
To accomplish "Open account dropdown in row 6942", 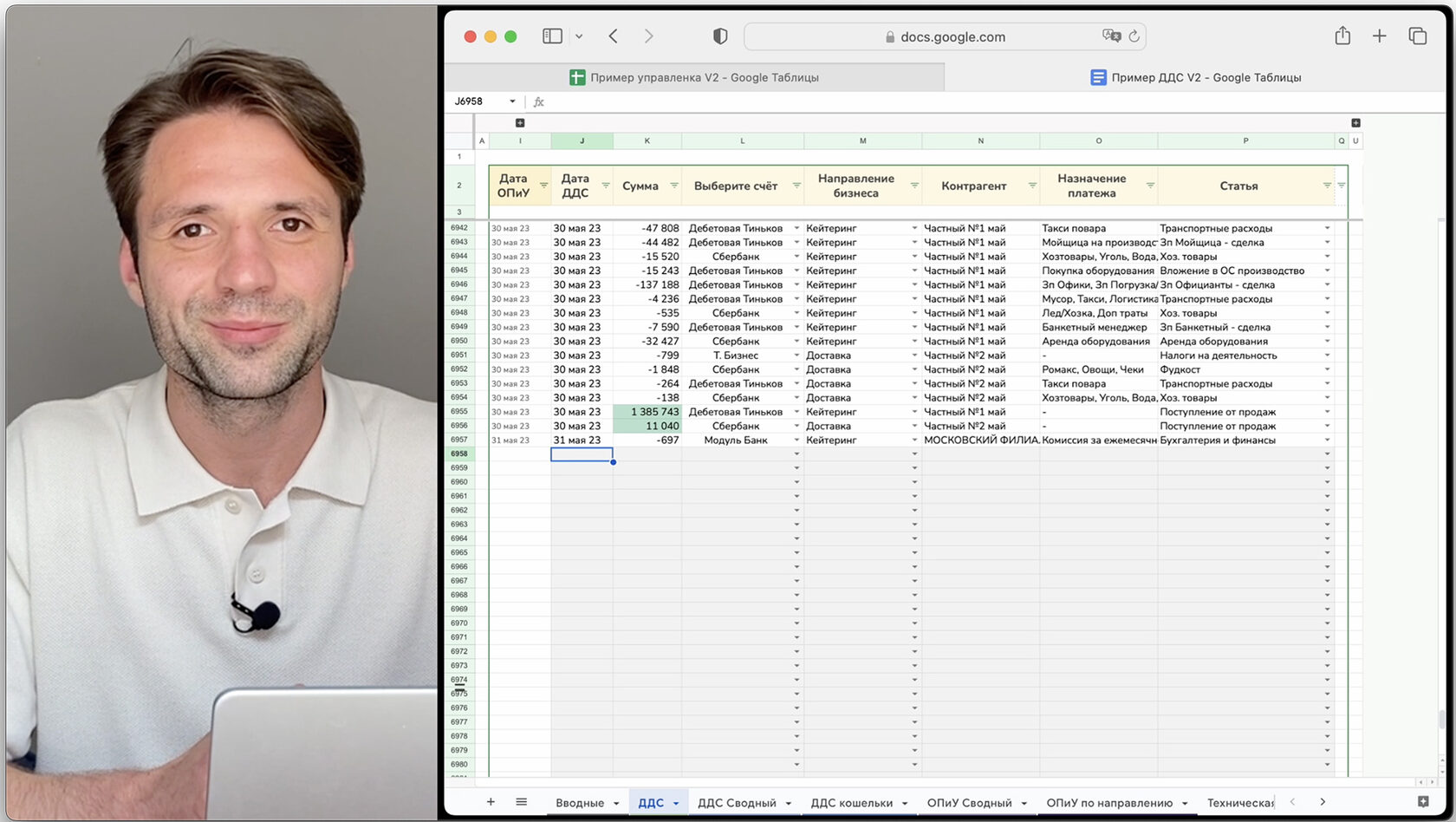I will [x=796, y=228].
